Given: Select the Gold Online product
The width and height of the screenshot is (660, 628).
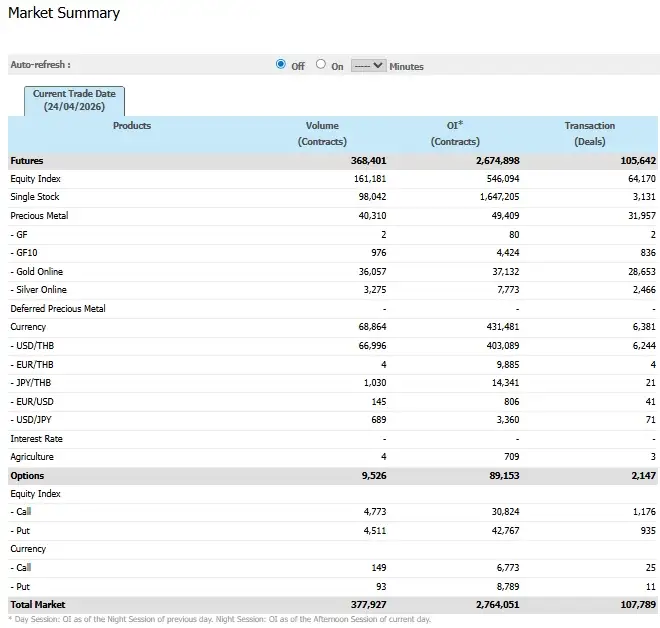Looking at the screenshot, I should pyautogui.click(x=38, y=272).
